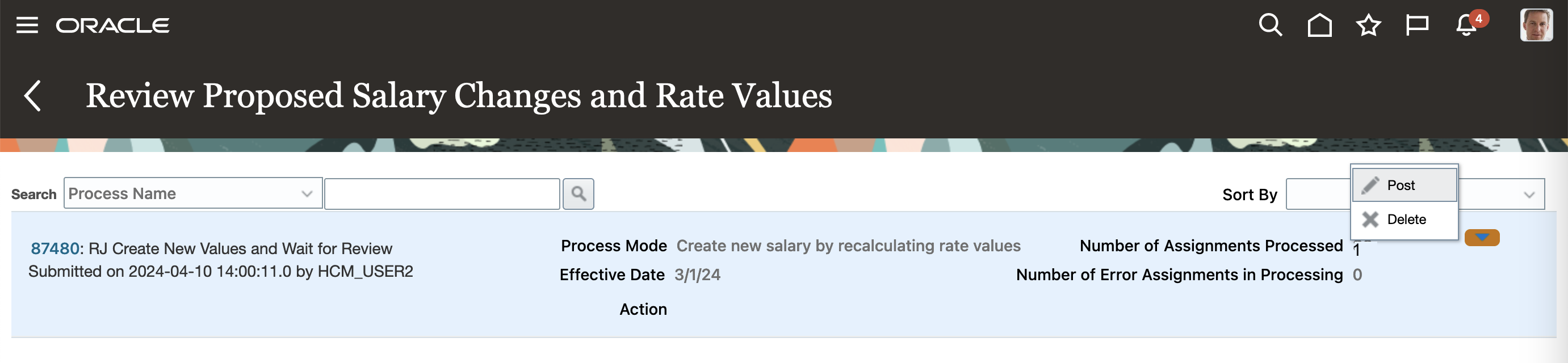
Task: Click the user profile avatar
Action: pos(1535,26)
